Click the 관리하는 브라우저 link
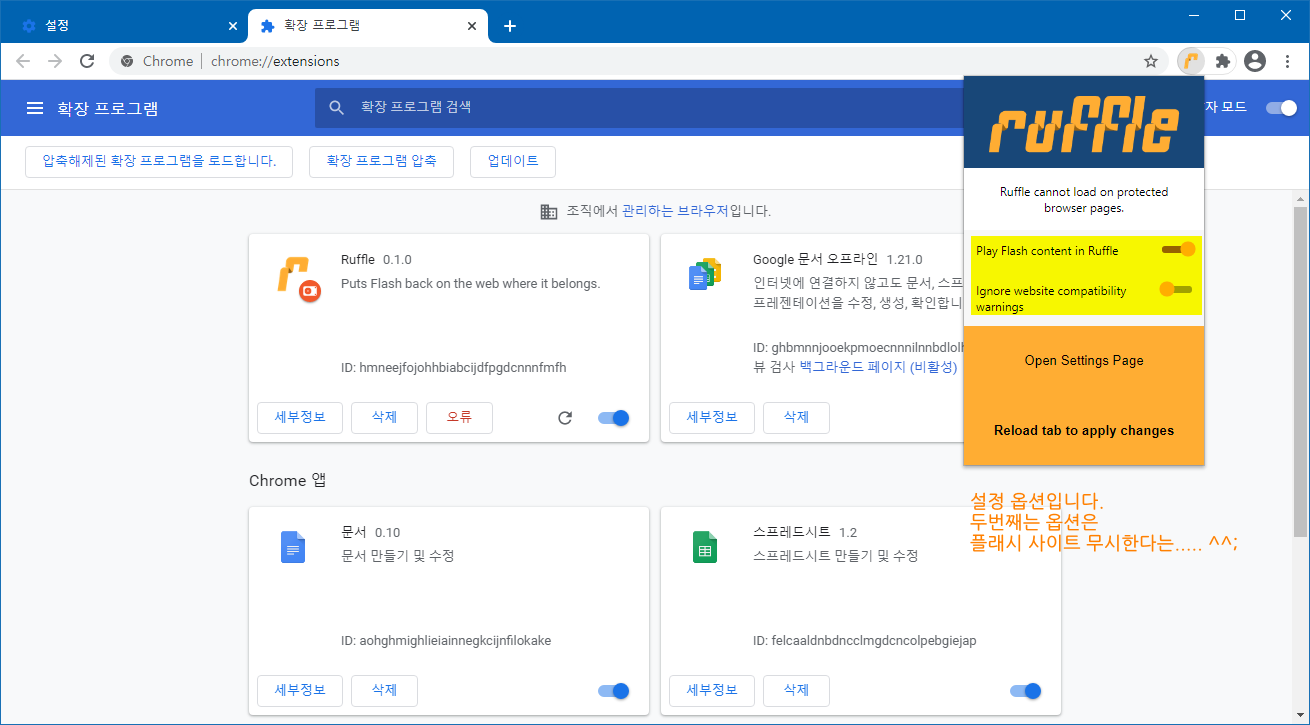 tap(675, 211)
